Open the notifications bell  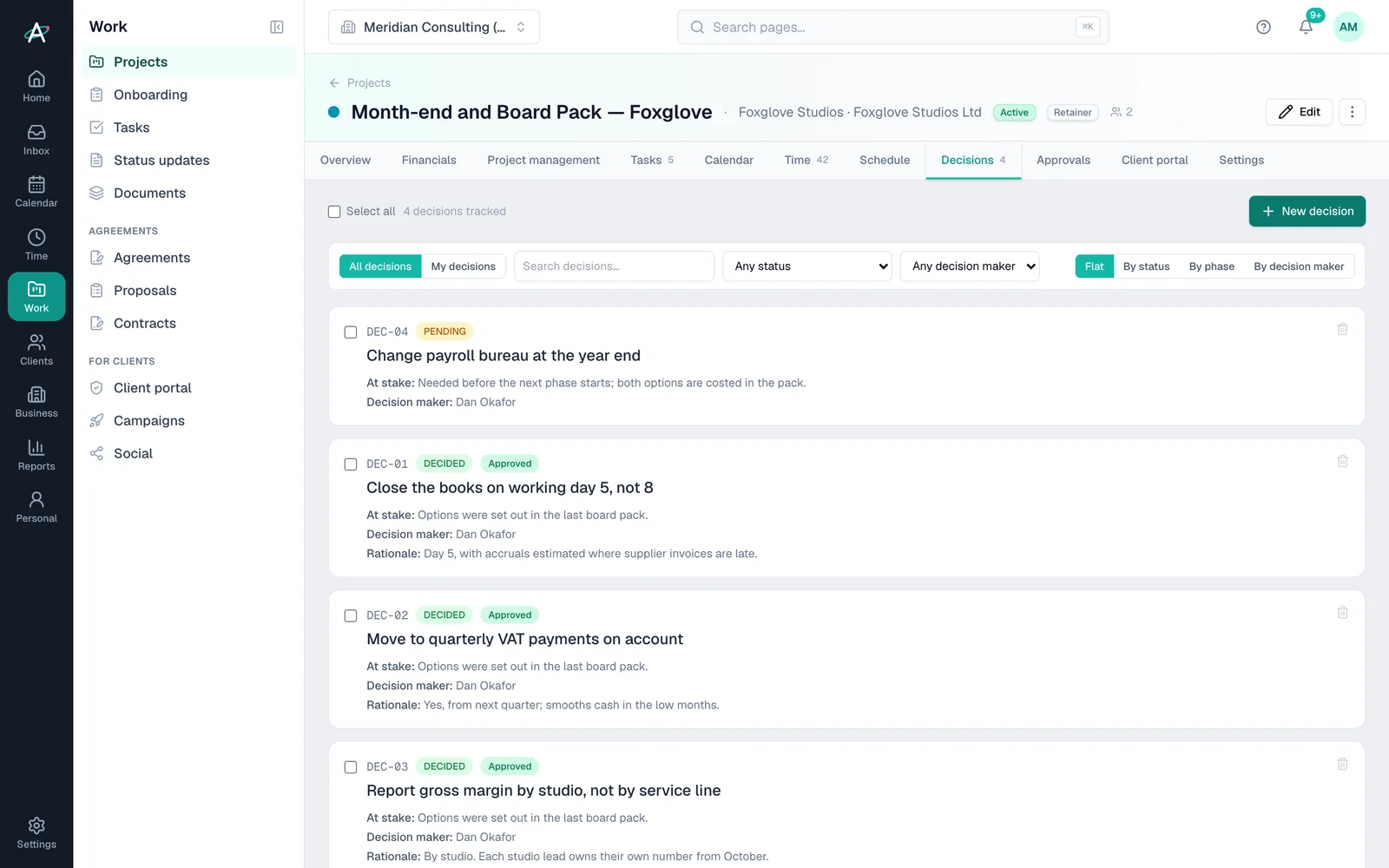pyautogui.click(x=1306, y=27)
